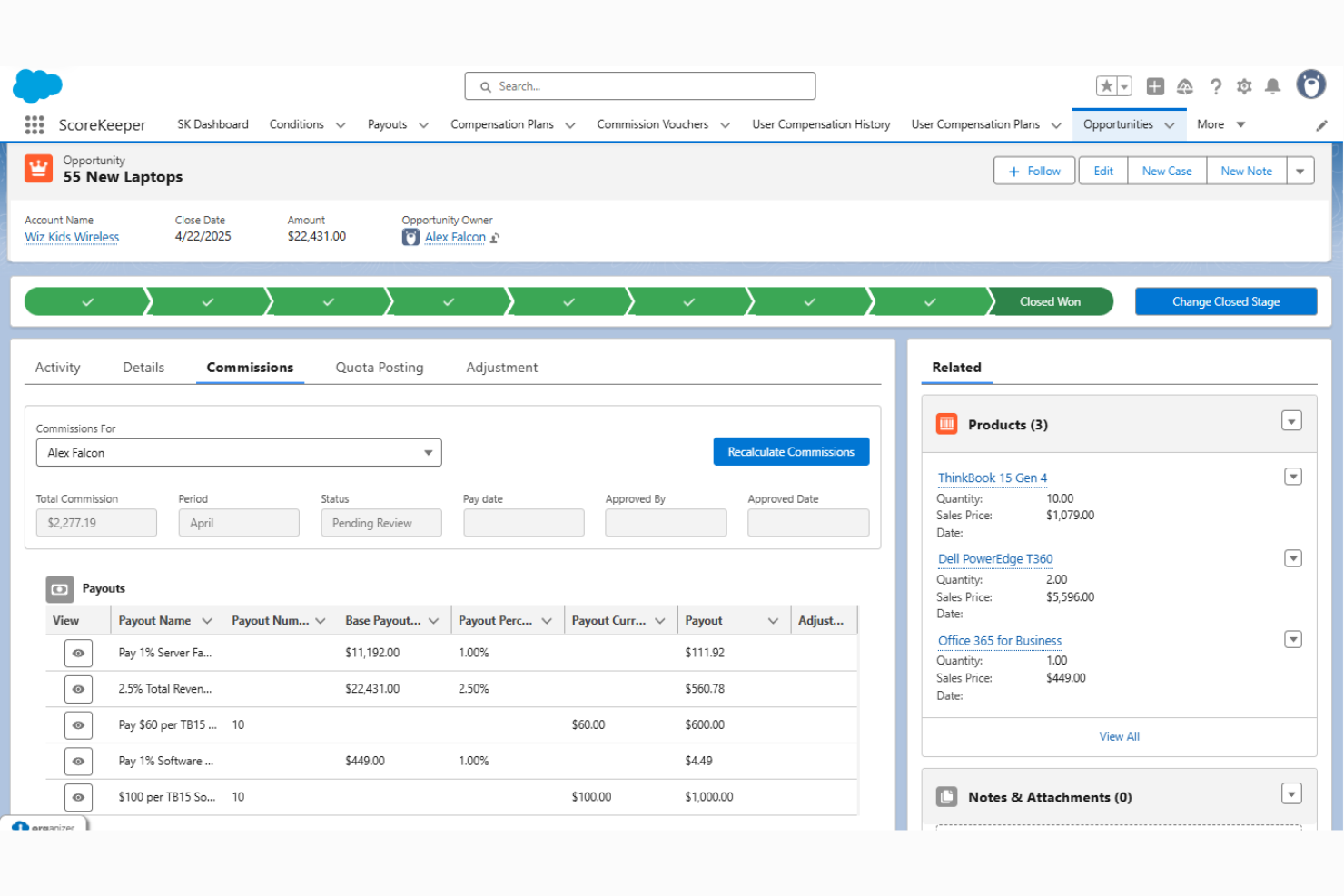Select the Closed Won stage on the path

1050,300
